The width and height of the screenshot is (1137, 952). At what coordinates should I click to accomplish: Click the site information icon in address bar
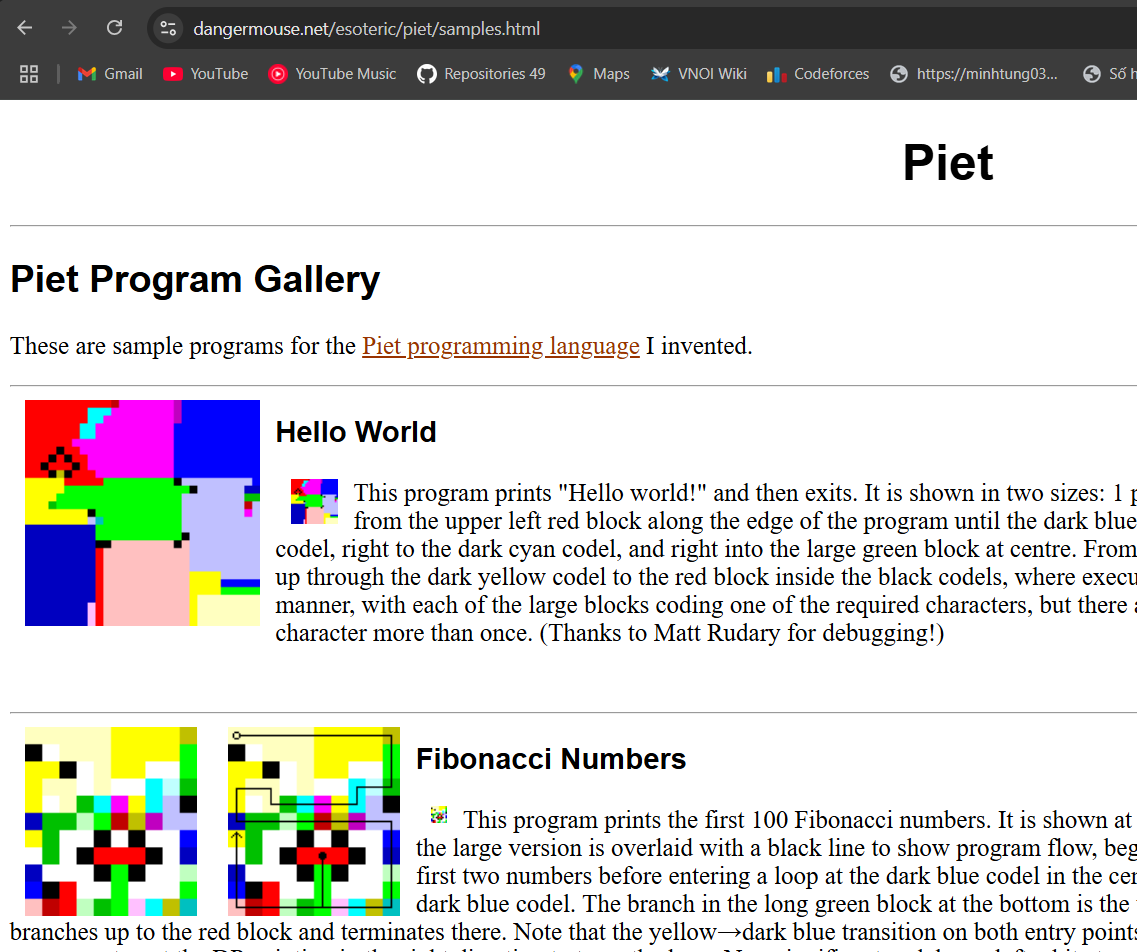169,29
